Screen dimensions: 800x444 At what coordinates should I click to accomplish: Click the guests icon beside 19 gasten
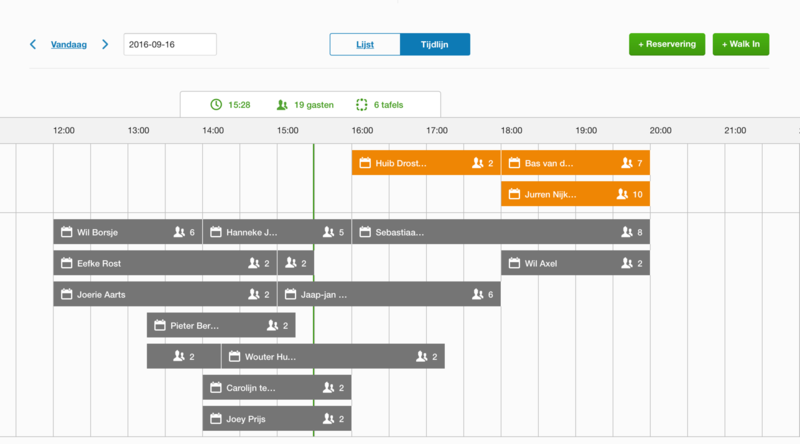(283, 105)
